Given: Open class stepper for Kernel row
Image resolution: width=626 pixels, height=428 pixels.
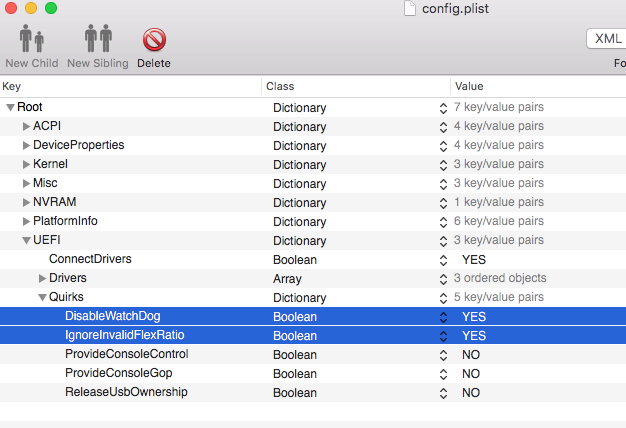Looking at the screenshot, I should [x=443, y=165].
